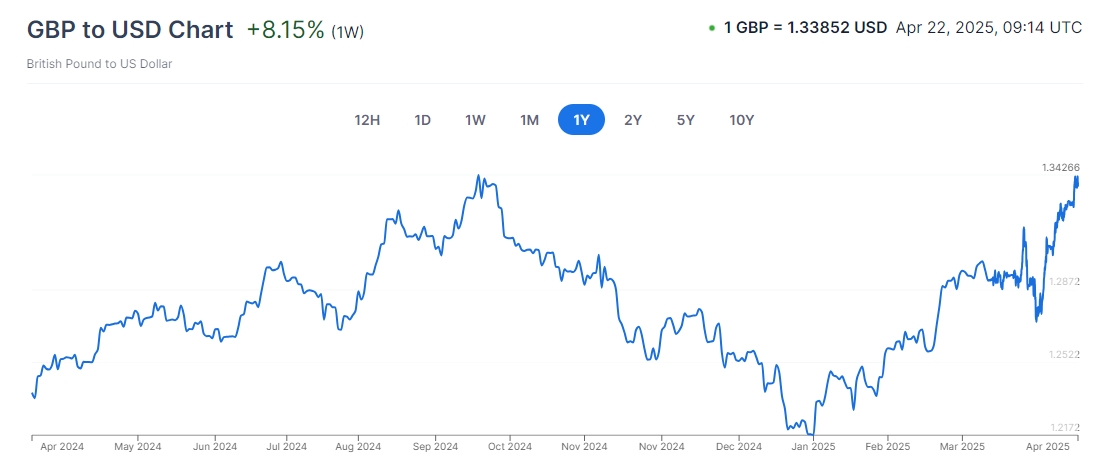The height and width of the screenshot is (460, 1116).
Task: Switch chart to 1D range
Action: tap(422, 120)
